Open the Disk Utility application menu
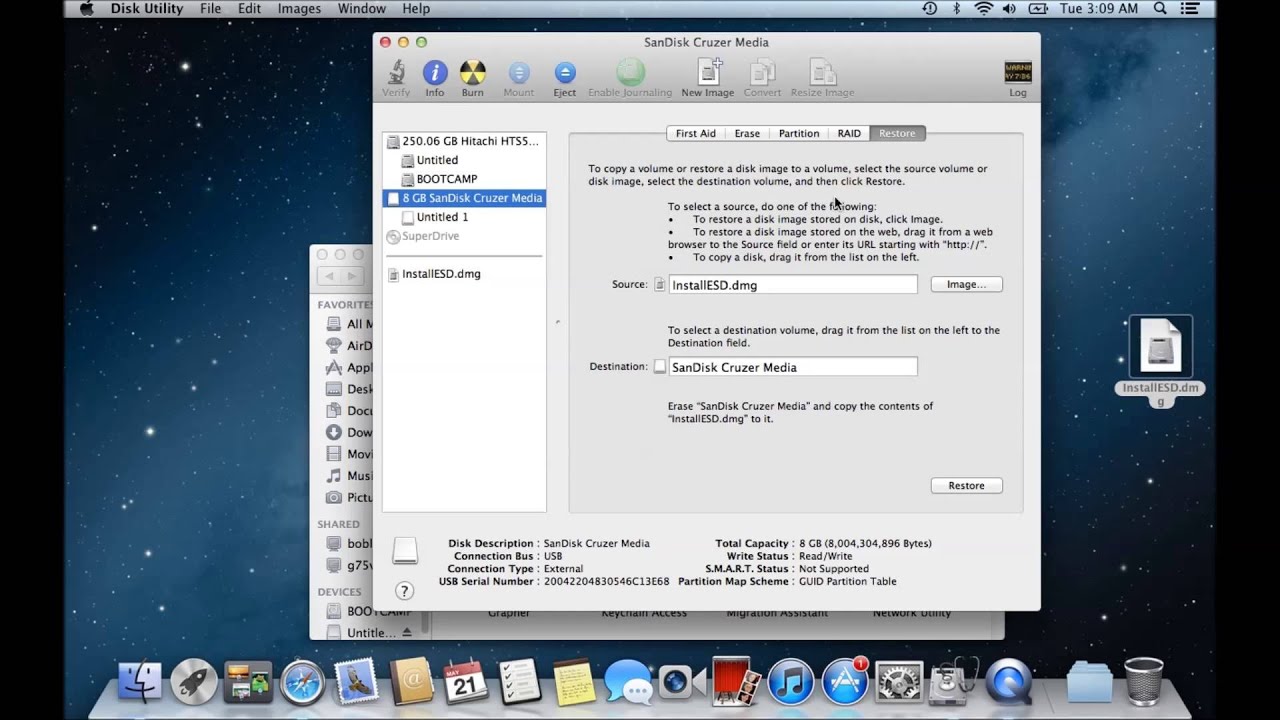The width and height of the screenshot is (1280, 720). click(x=147, y=9)
